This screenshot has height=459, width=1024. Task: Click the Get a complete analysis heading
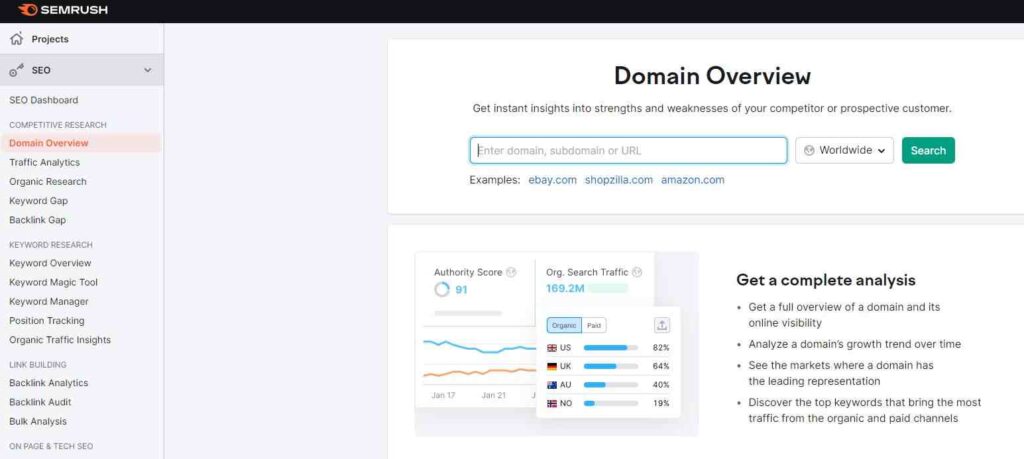click(x=825, y=280)
